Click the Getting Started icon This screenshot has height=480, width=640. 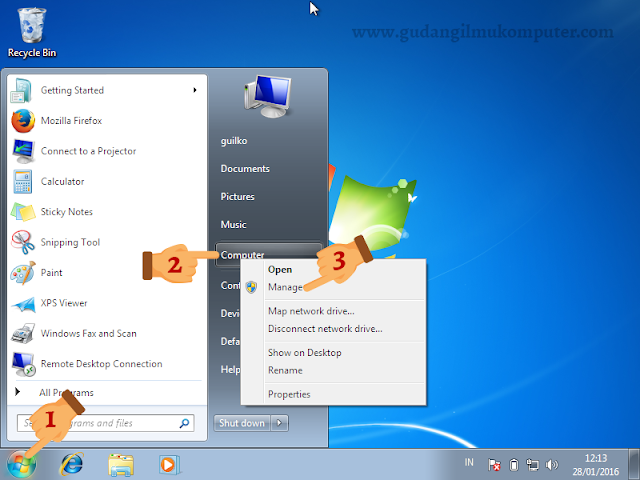tap(21, 90)
